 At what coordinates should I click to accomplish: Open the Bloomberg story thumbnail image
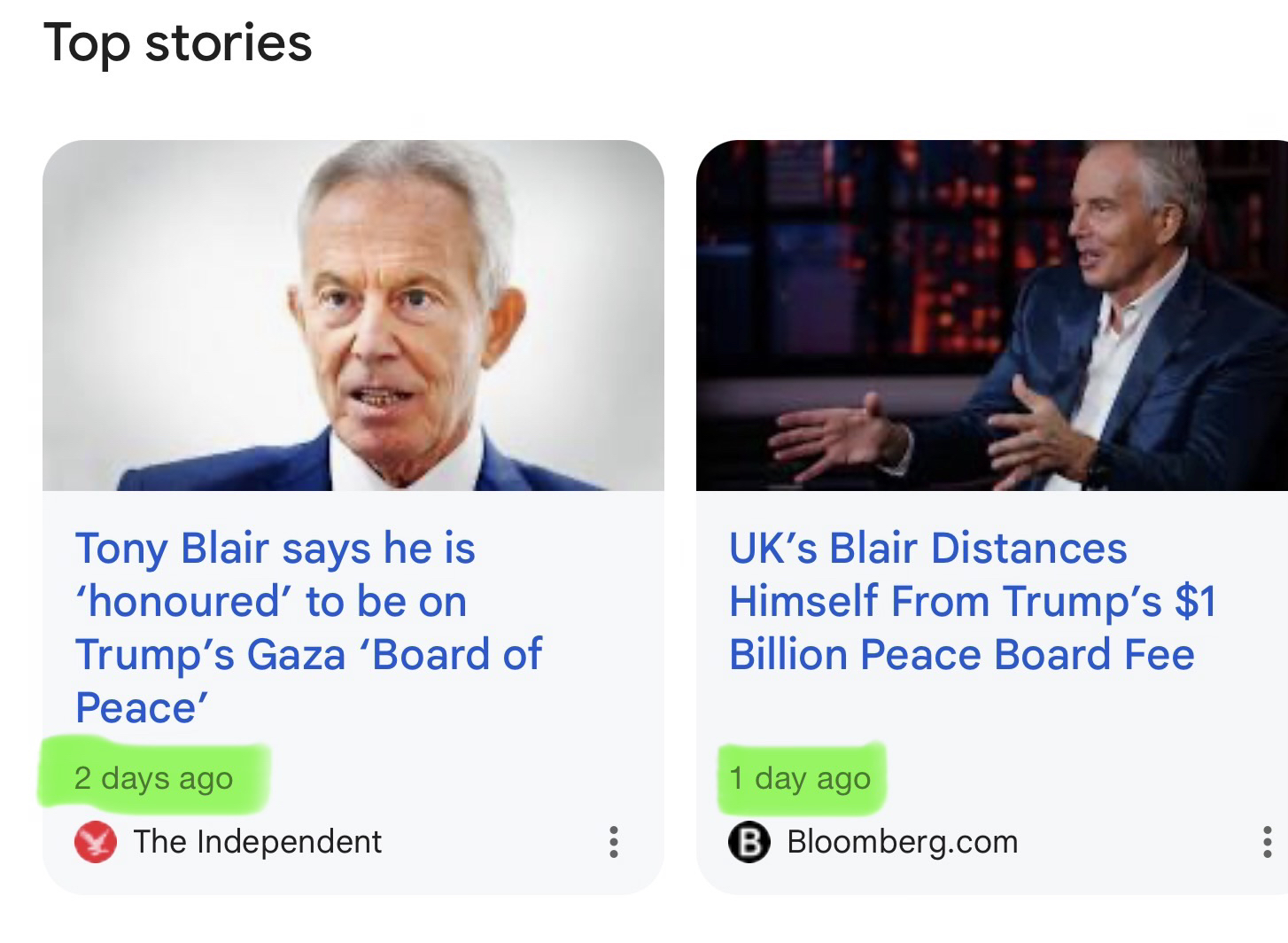(x=991, y=315)
